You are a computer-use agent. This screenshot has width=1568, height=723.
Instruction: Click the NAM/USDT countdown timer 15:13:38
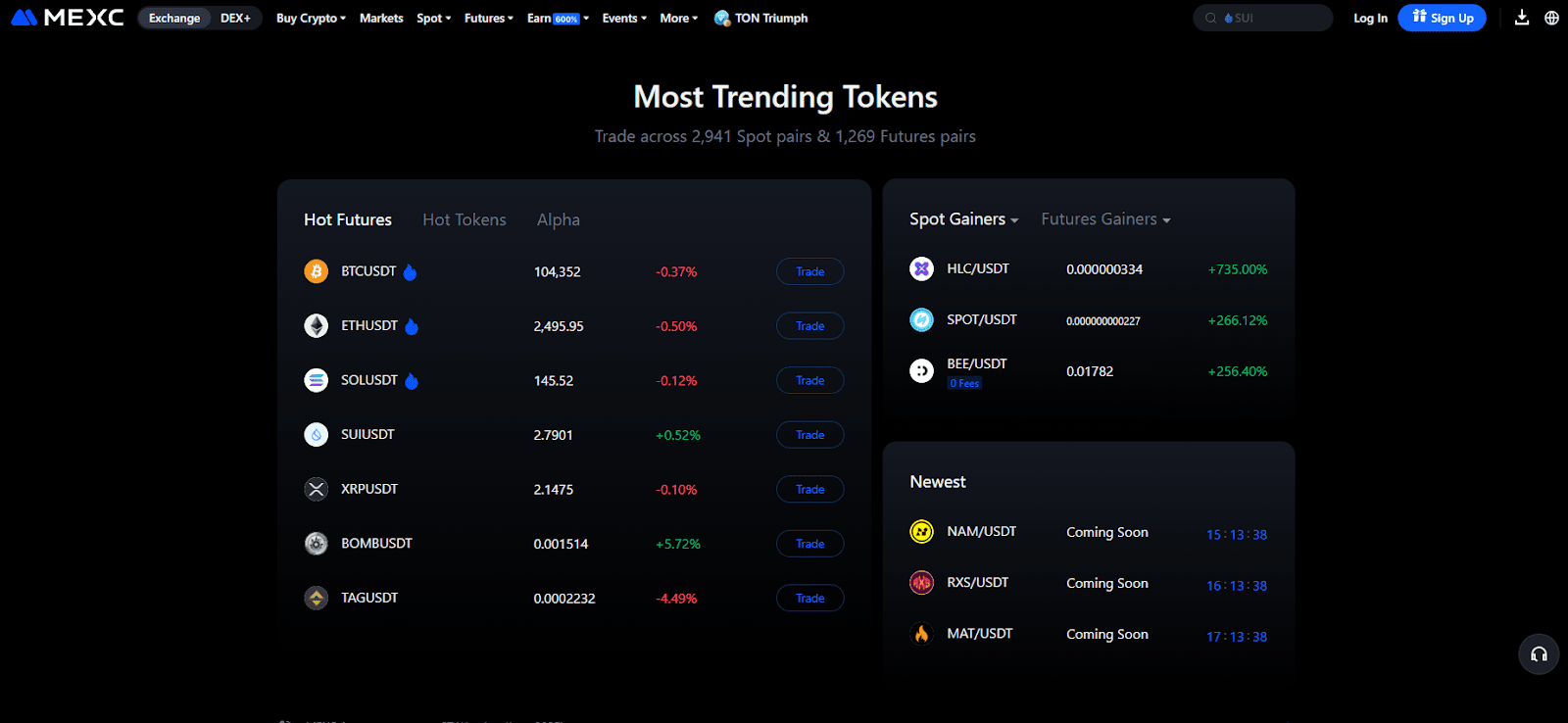click(x=1237, y=535)
